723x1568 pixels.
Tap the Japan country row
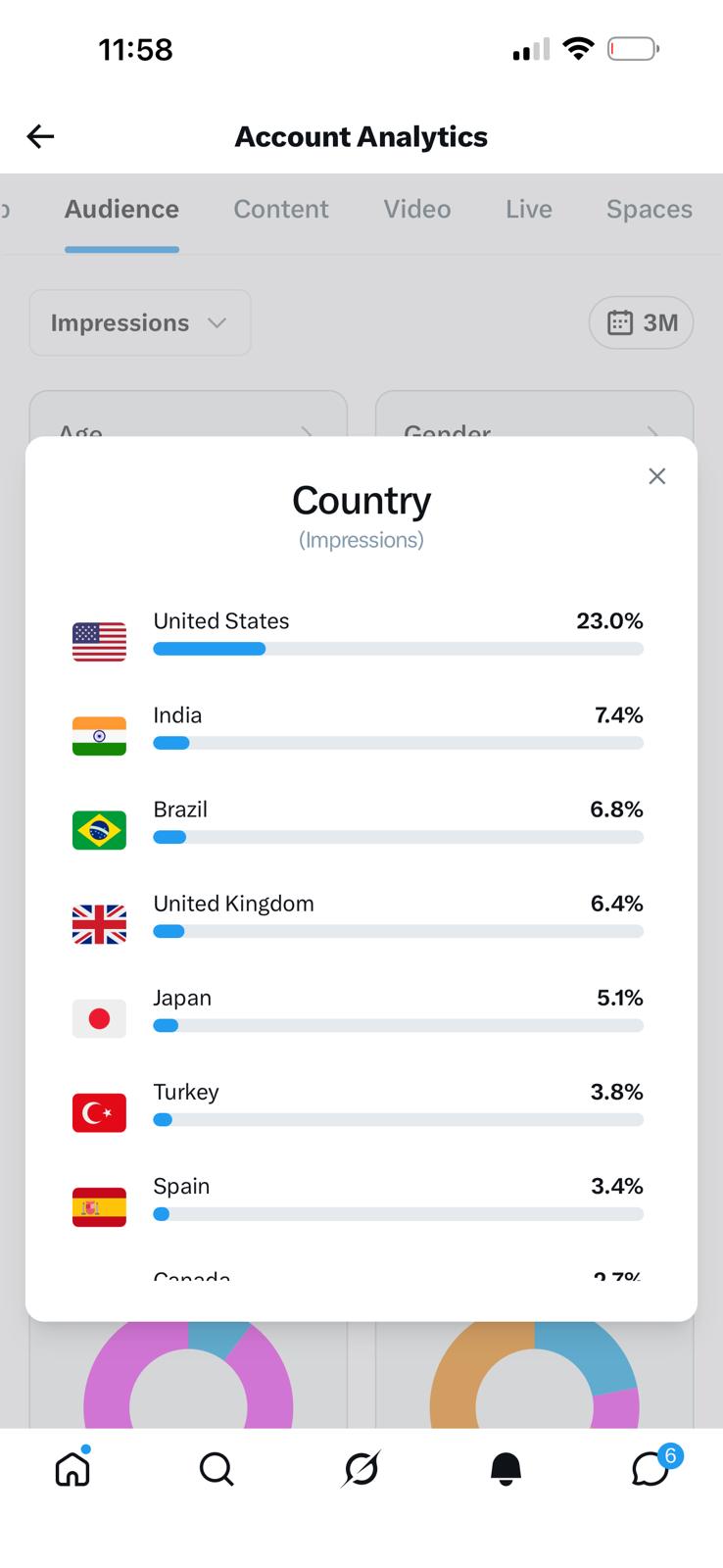(x=361, y=1012)
